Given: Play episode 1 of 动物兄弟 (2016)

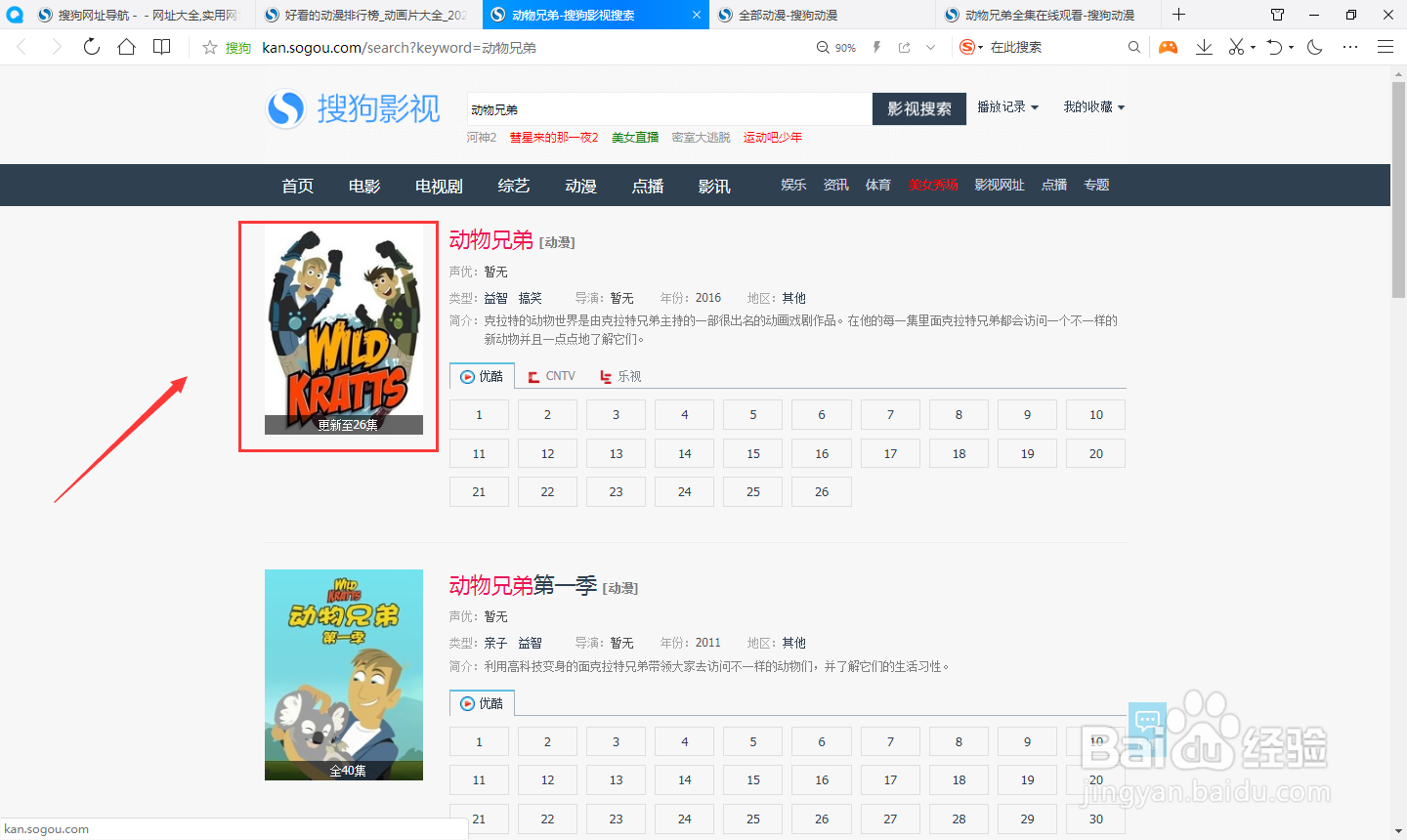Looking at the screenshot, I should point(479,415).
